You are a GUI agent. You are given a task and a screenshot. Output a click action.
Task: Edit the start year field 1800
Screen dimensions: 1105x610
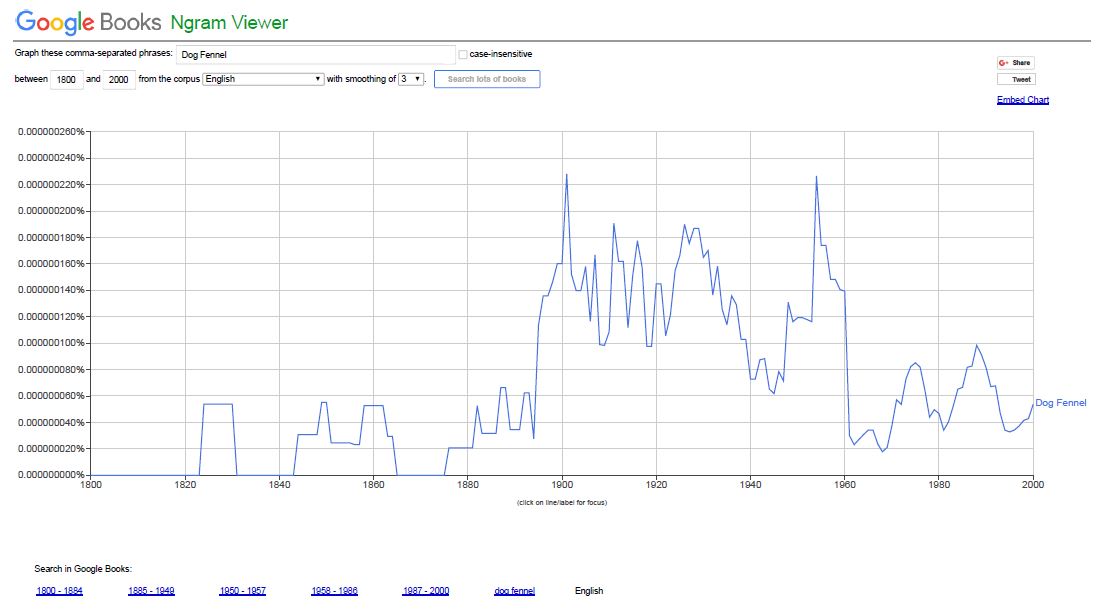66,80
